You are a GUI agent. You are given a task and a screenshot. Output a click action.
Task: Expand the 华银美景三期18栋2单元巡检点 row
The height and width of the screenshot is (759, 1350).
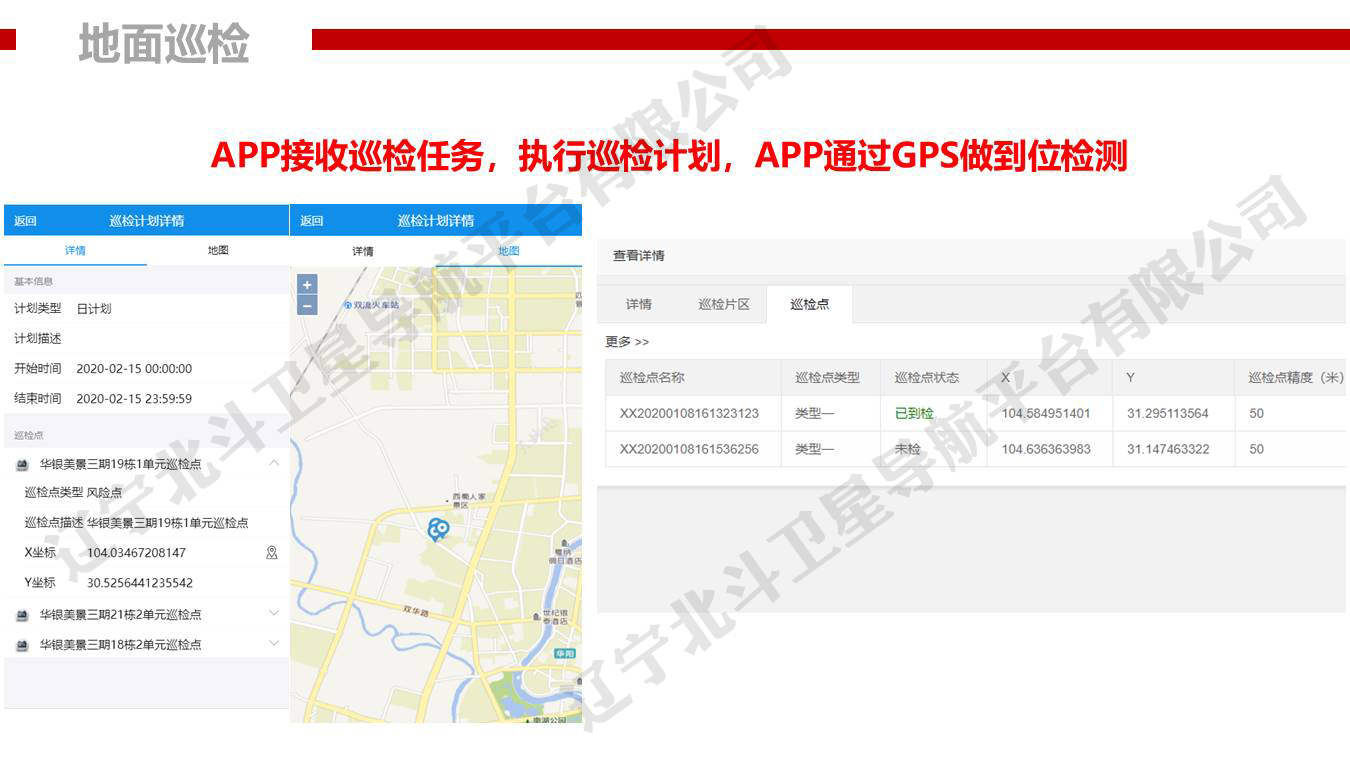pos(274,643)
